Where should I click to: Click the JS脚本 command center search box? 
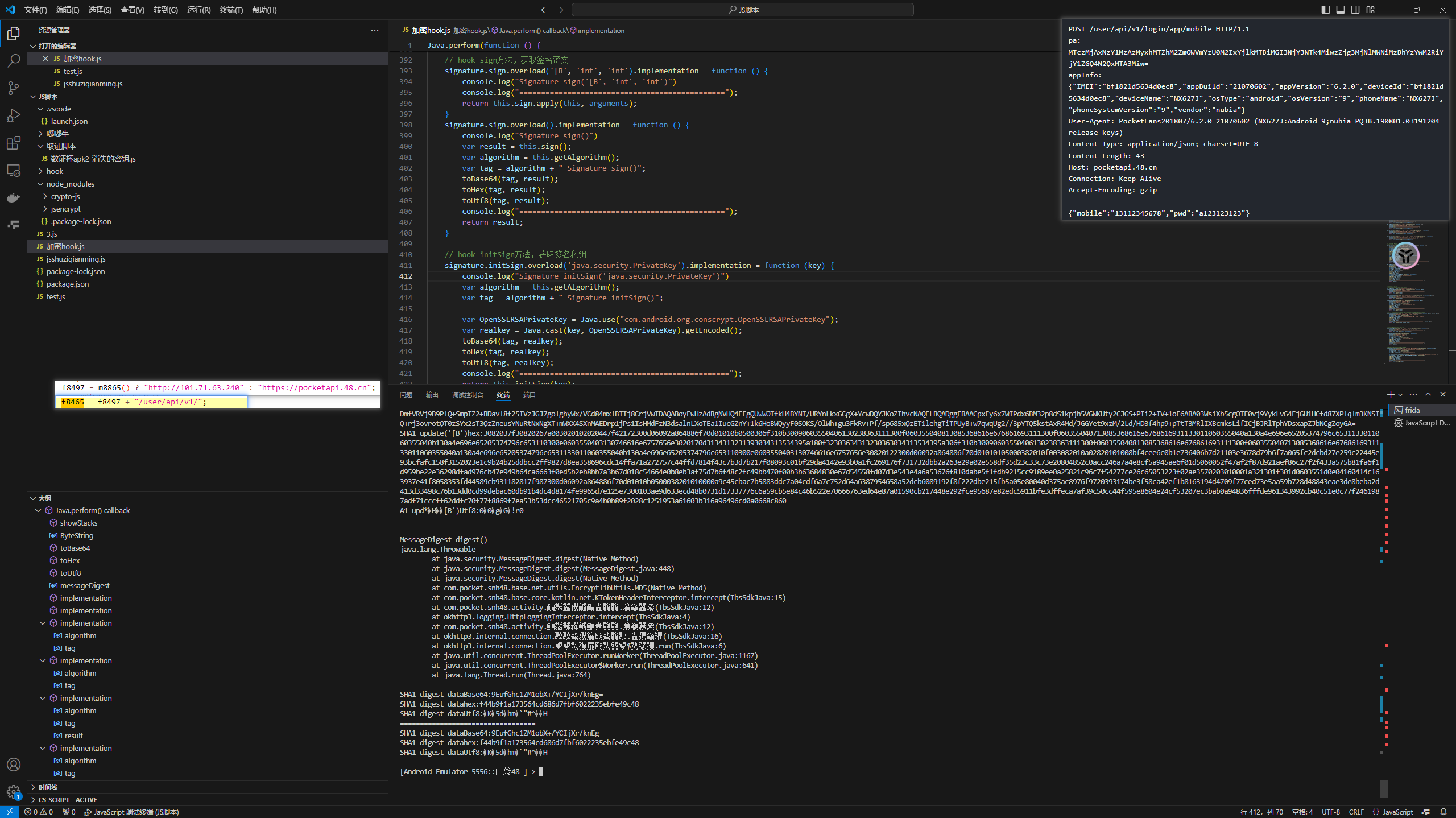click(742, 10)
